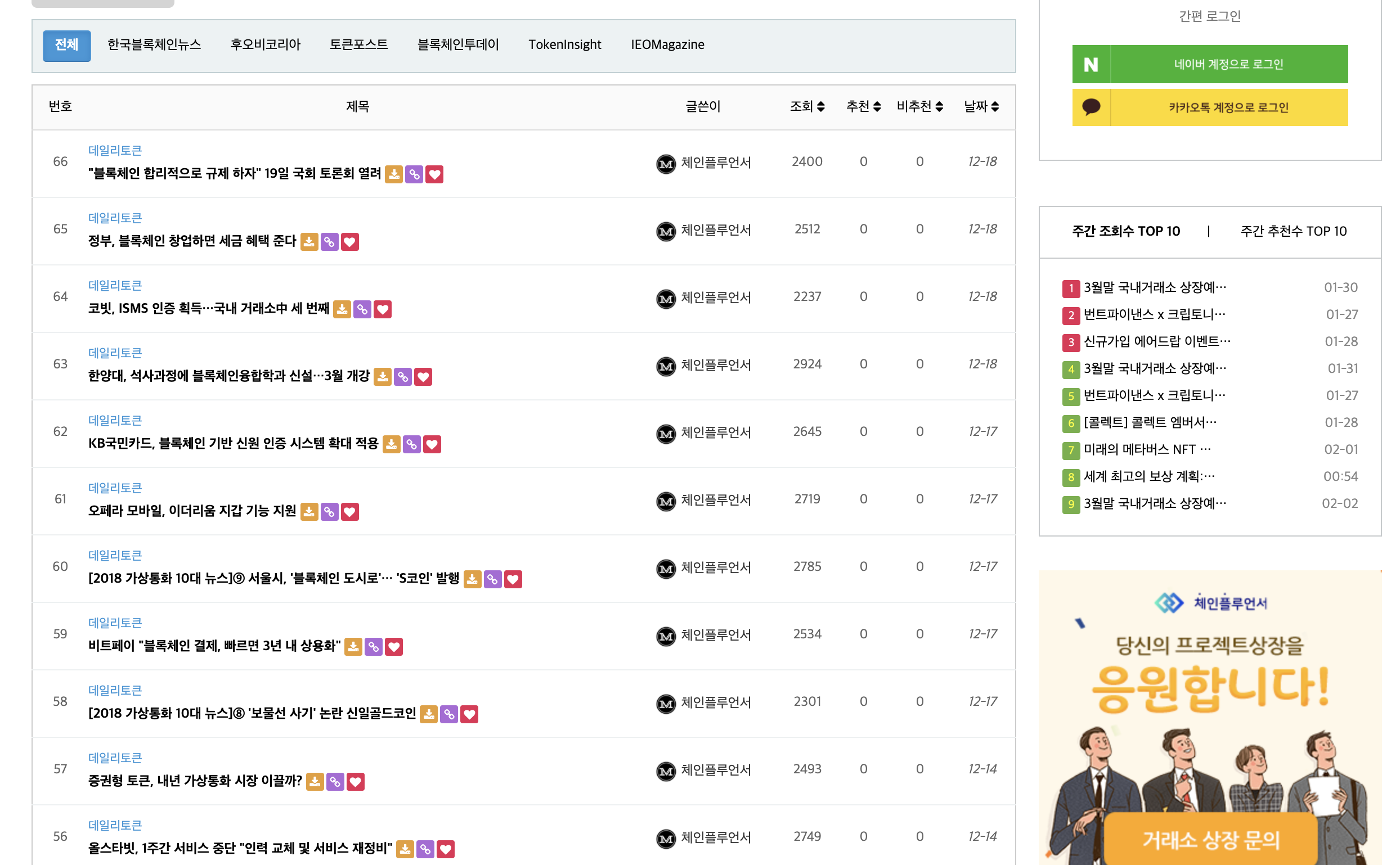
Task: Sort list by 날짜 column arrows
Action: click(995, 106)
